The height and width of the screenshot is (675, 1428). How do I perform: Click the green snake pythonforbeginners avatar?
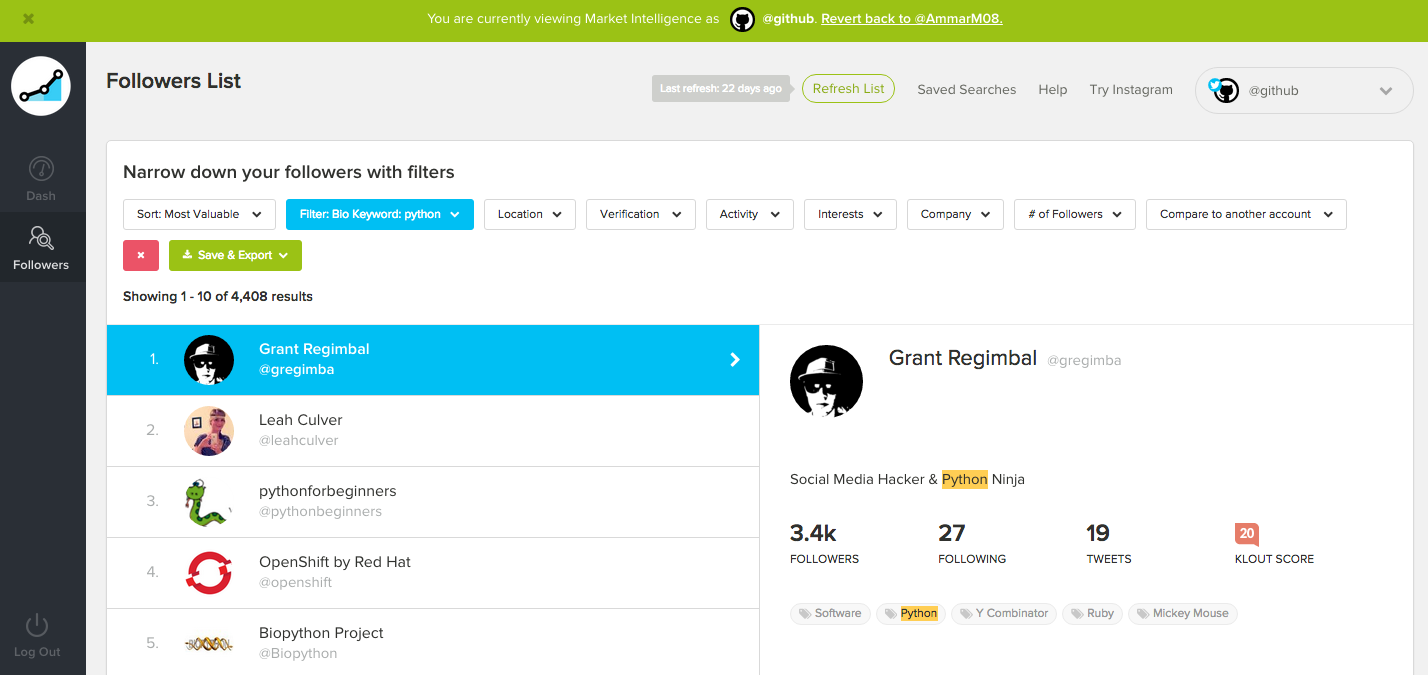coord(209,502)
